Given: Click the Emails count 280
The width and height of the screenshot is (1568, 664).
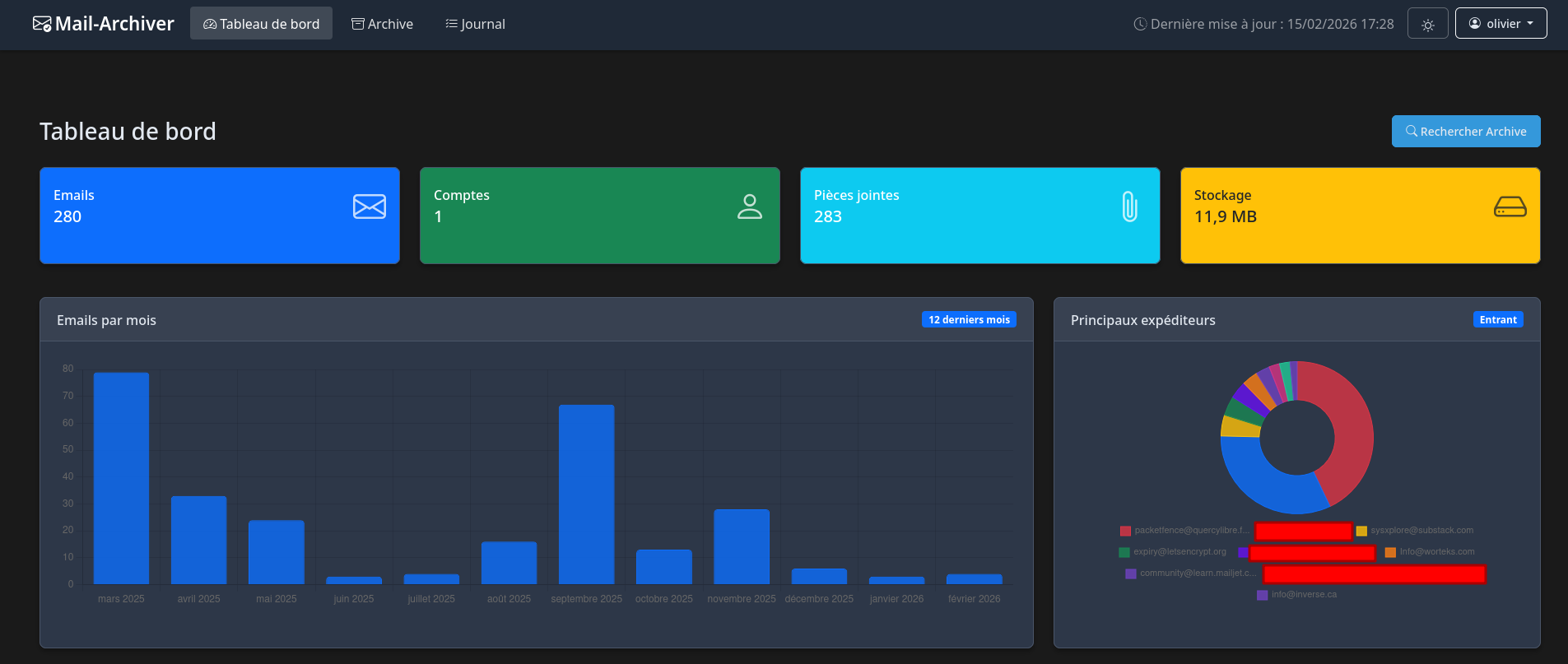Looking at the screenshot, I should click(x=67, y=216).
